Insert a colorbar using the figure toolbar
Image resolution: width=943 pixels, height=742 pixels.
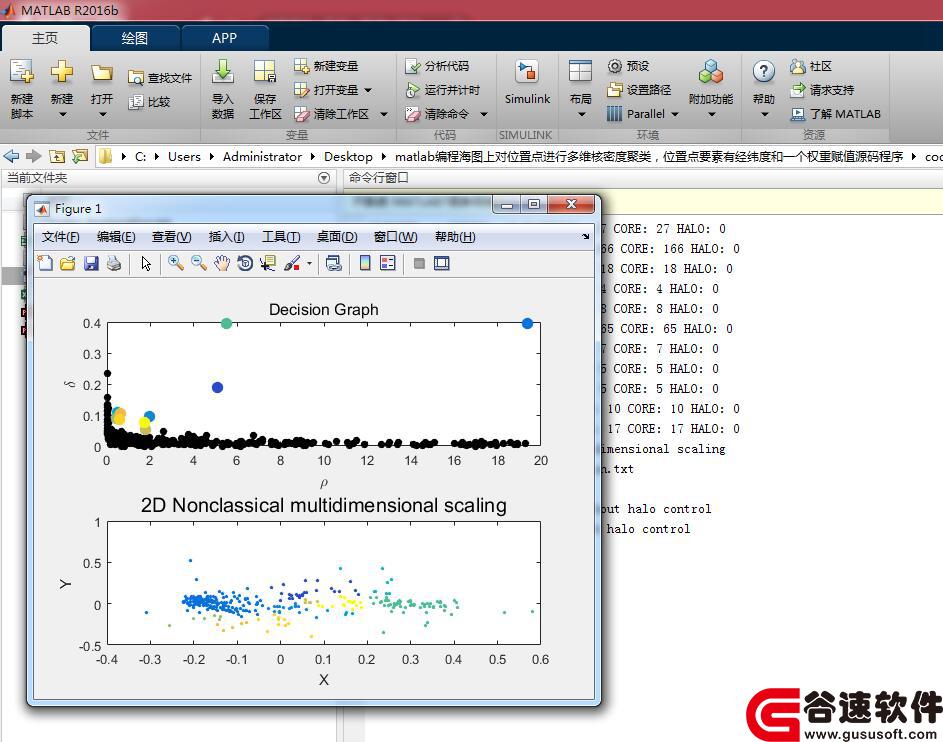pos(364,263)
